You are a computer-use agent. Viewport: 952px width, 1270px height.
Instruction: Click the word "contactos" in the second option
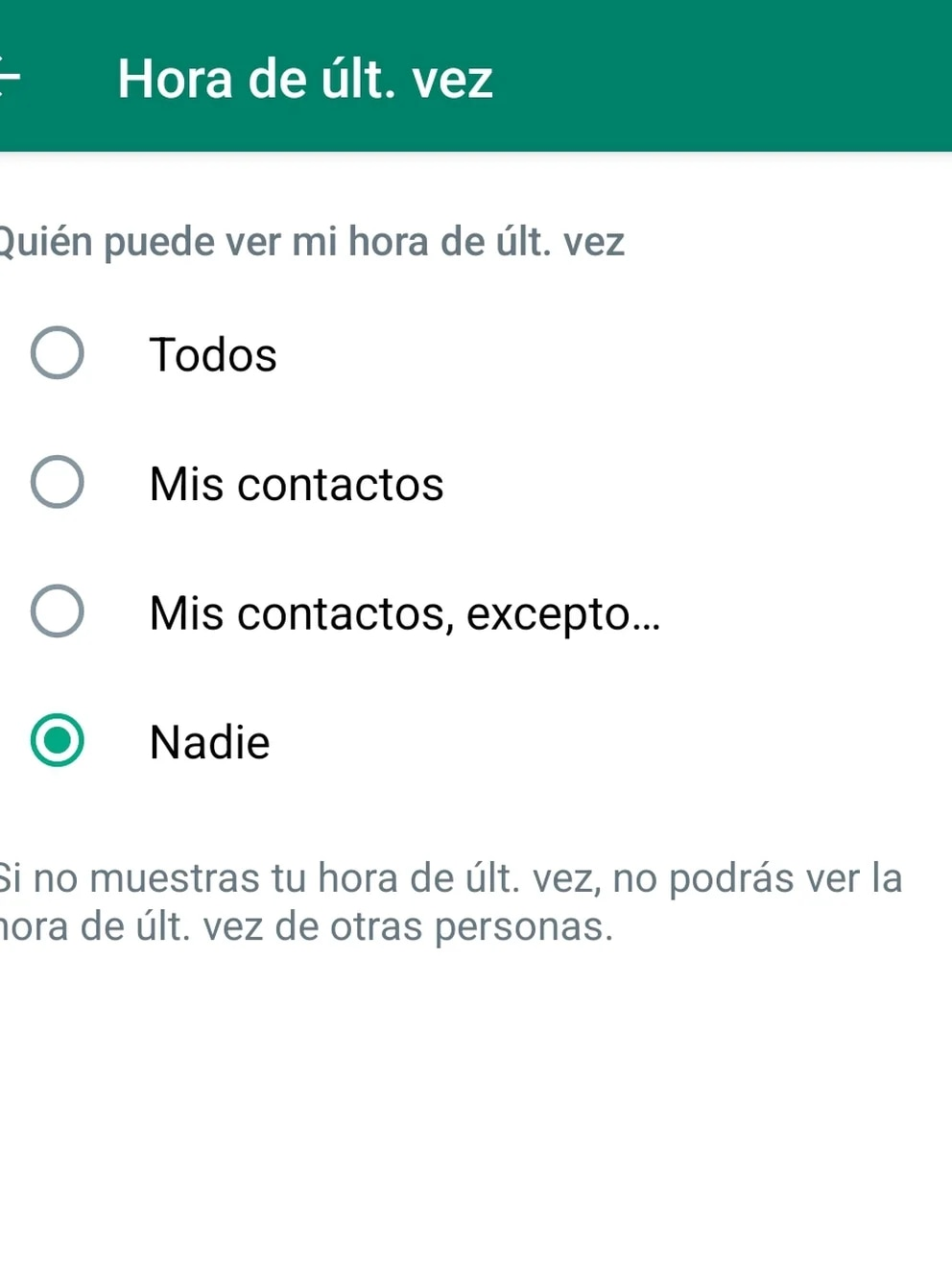click(x=340, y=484)
